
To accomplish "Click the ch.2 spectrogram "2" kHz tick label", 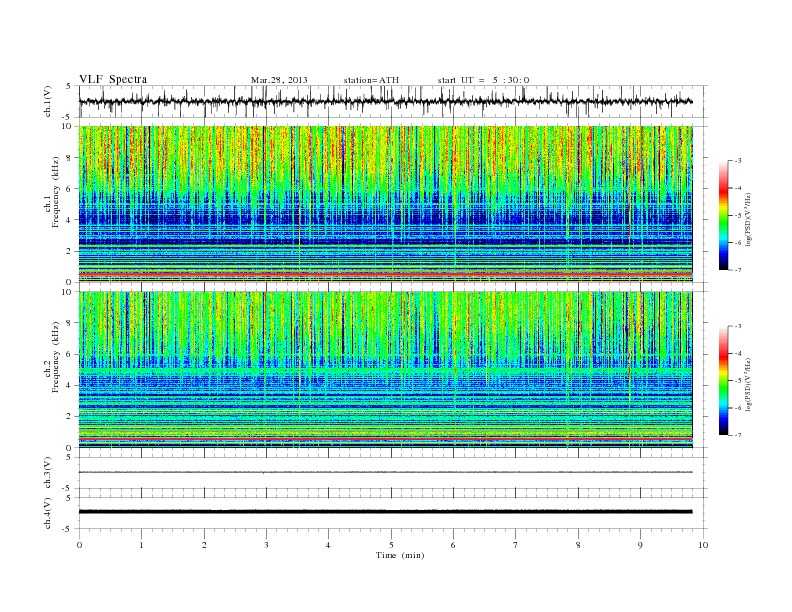I will click(x=70, y=417).
